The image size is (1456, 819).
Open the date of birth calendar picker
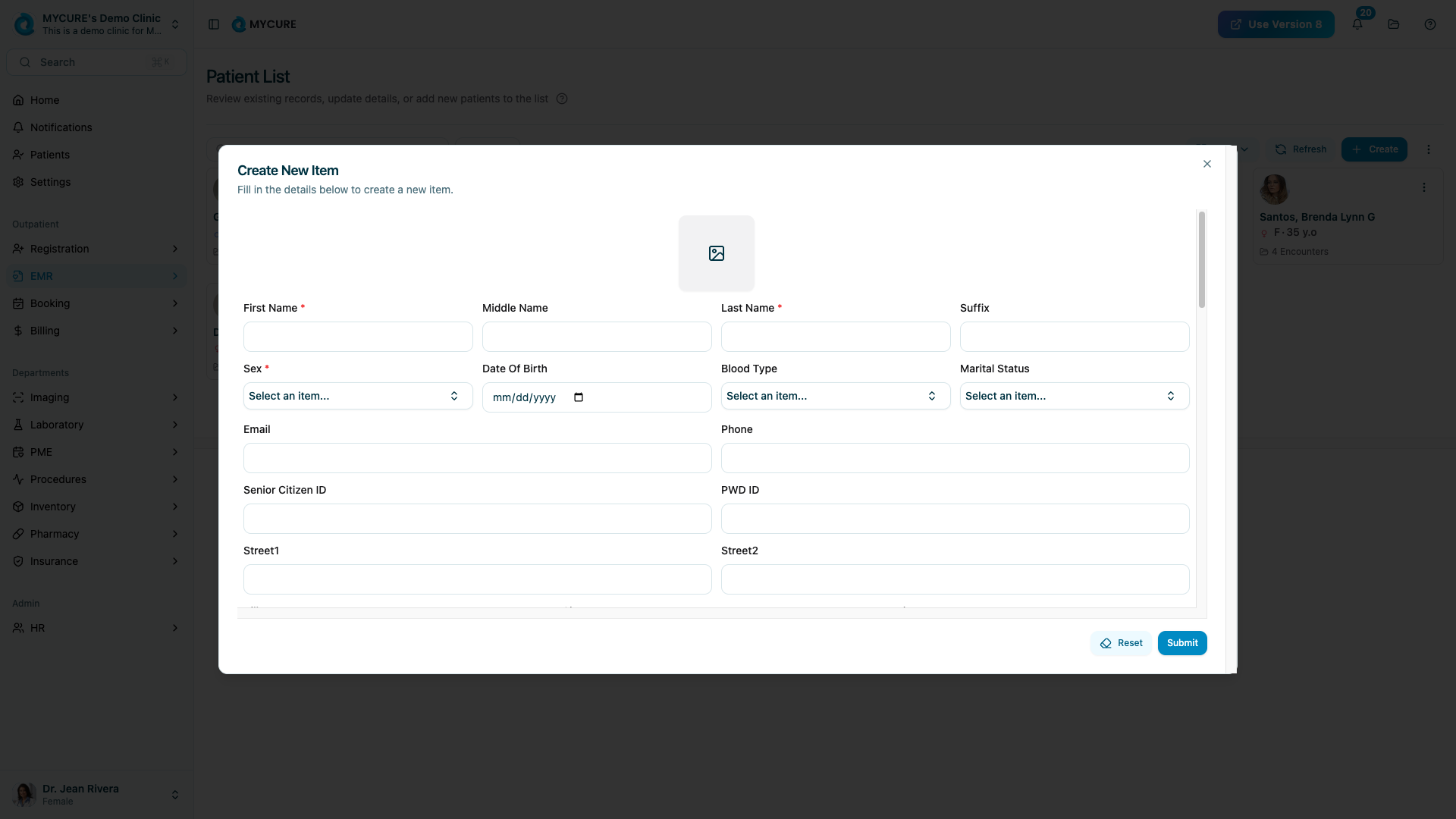tap(579, 397)
